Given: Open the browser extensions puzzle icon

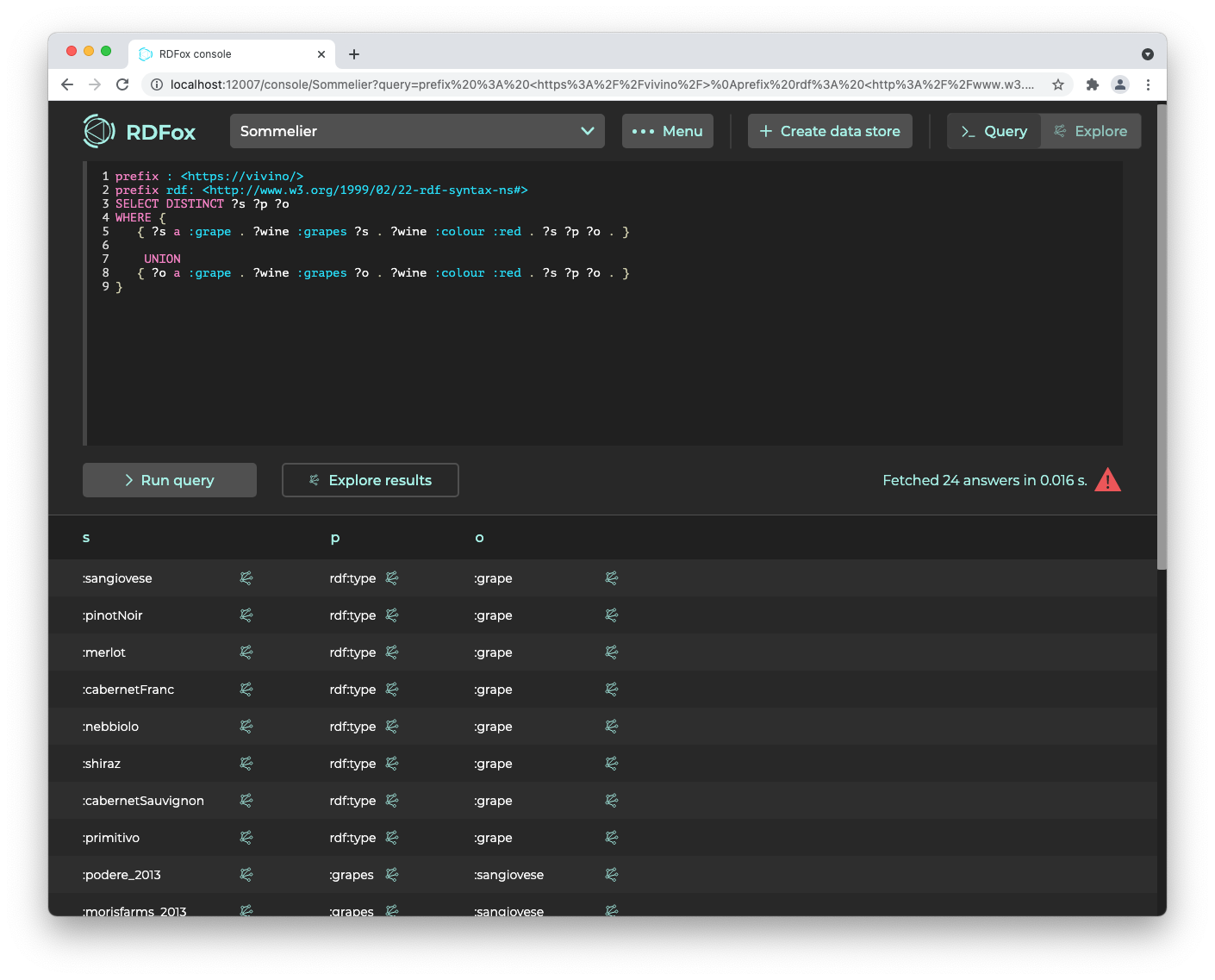Looking at the screenshot, I should [x=1092, y=84].
